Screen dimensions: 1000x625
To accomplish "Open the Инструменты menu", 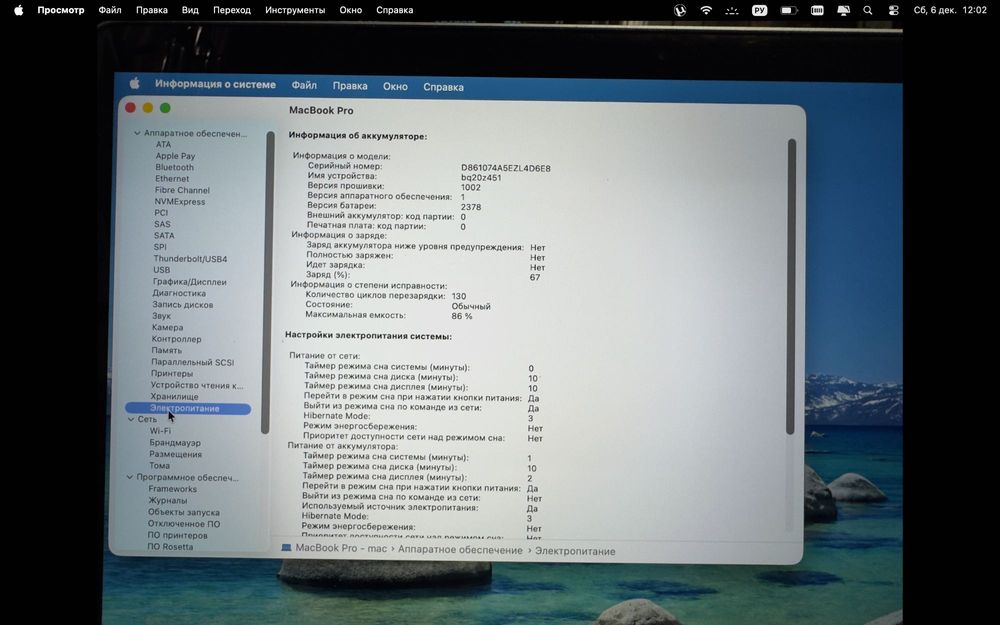I will coord(295,10).
